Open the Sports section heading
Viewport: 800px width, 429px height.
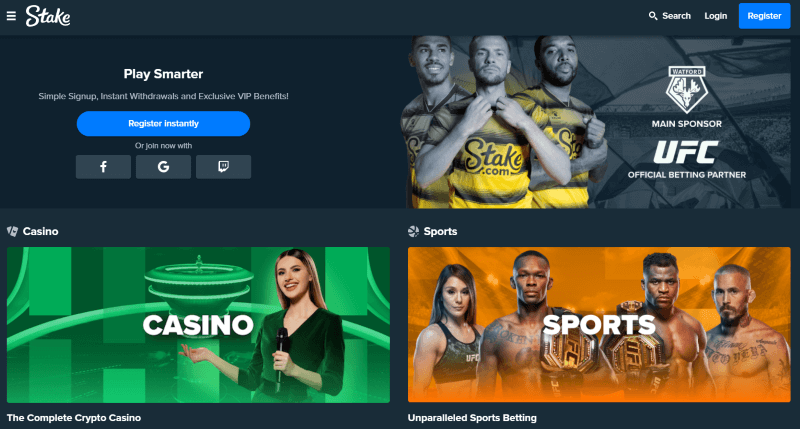coord(440,232)
